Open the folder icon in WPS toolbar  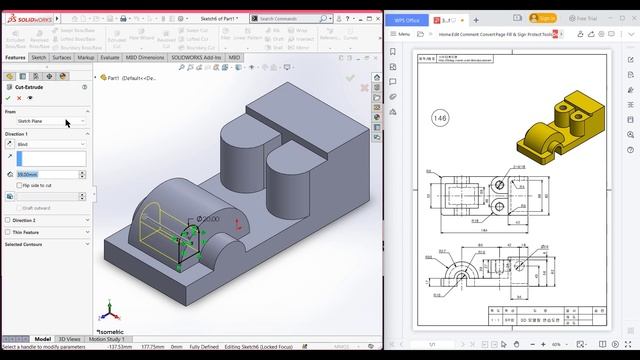tap(420, 34)
